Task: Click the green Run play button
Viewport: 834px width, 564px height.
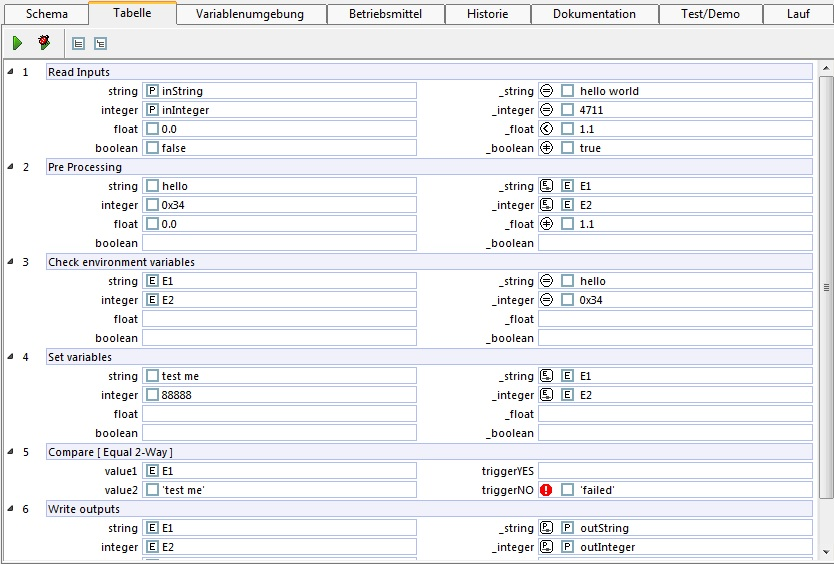Action: point(17,43)
